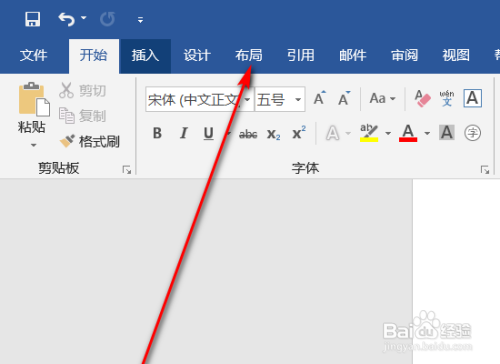Screen dimensions: 500x364
Task: Open the 文件 (File) tab
Action: (33, 55)
